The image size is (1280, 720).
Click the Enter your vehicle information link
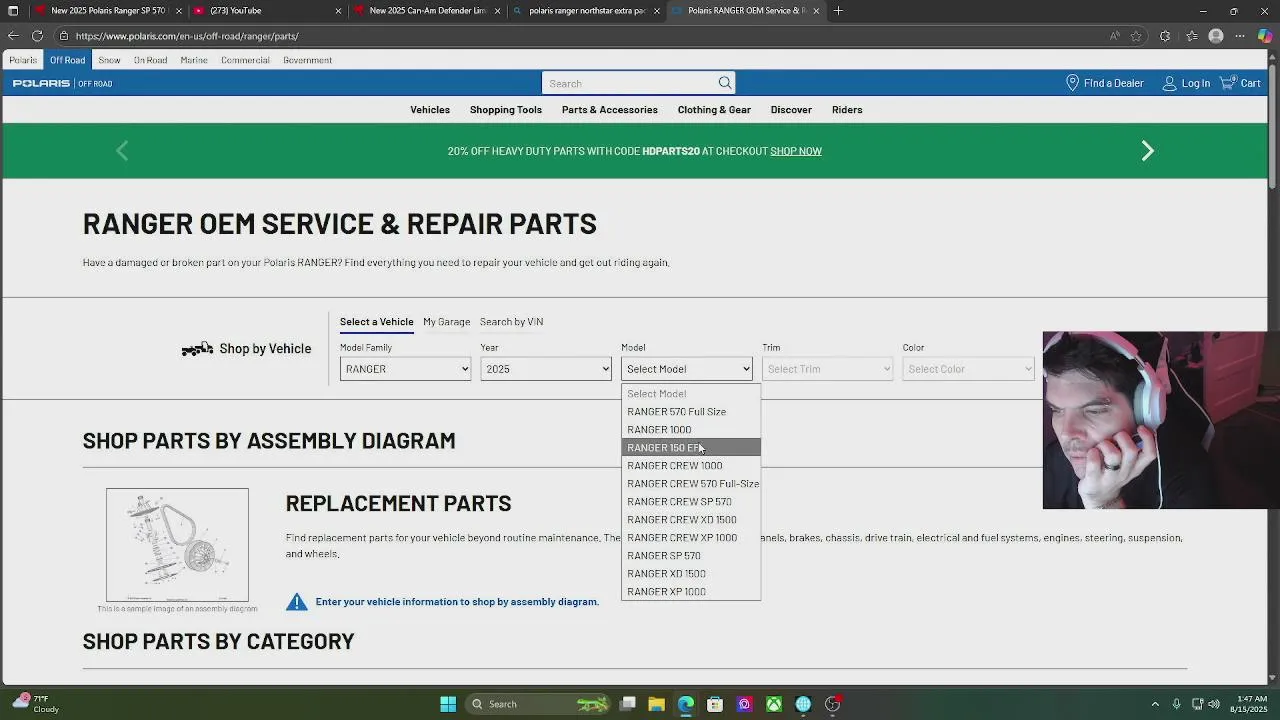click(x=457, y=602)
